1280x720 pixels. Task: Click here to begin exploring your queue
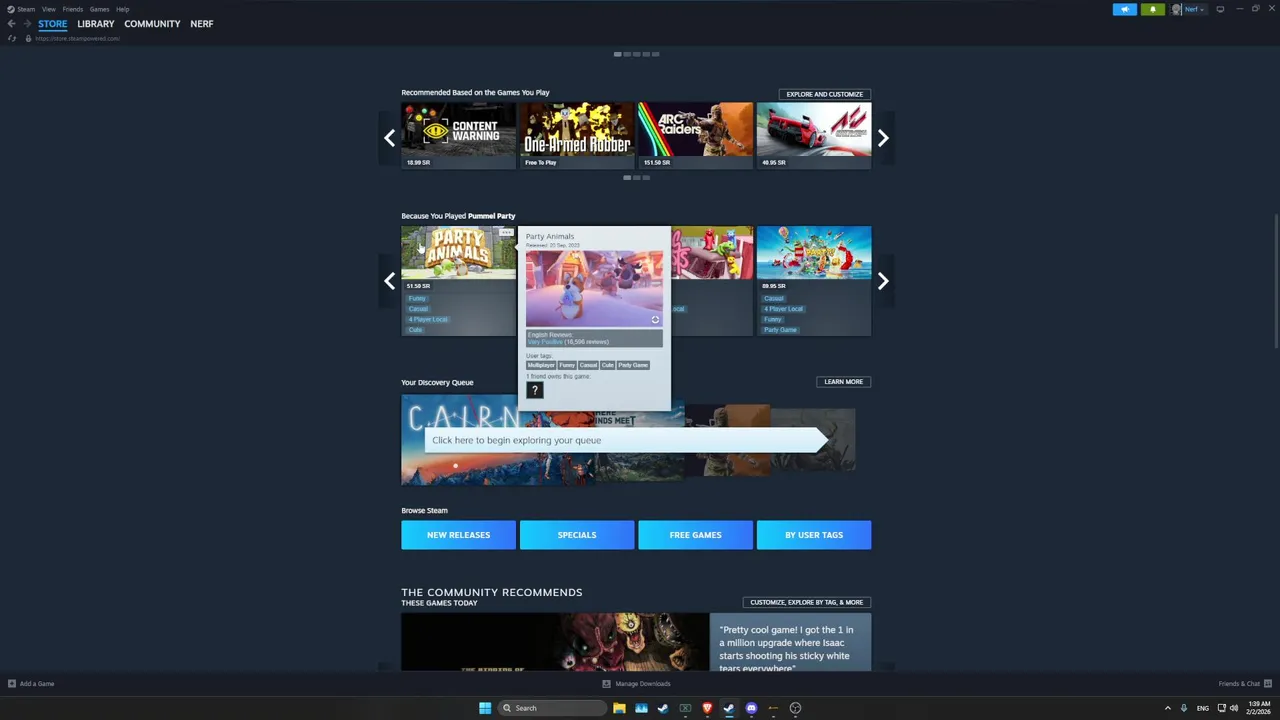tap(625, 440)
